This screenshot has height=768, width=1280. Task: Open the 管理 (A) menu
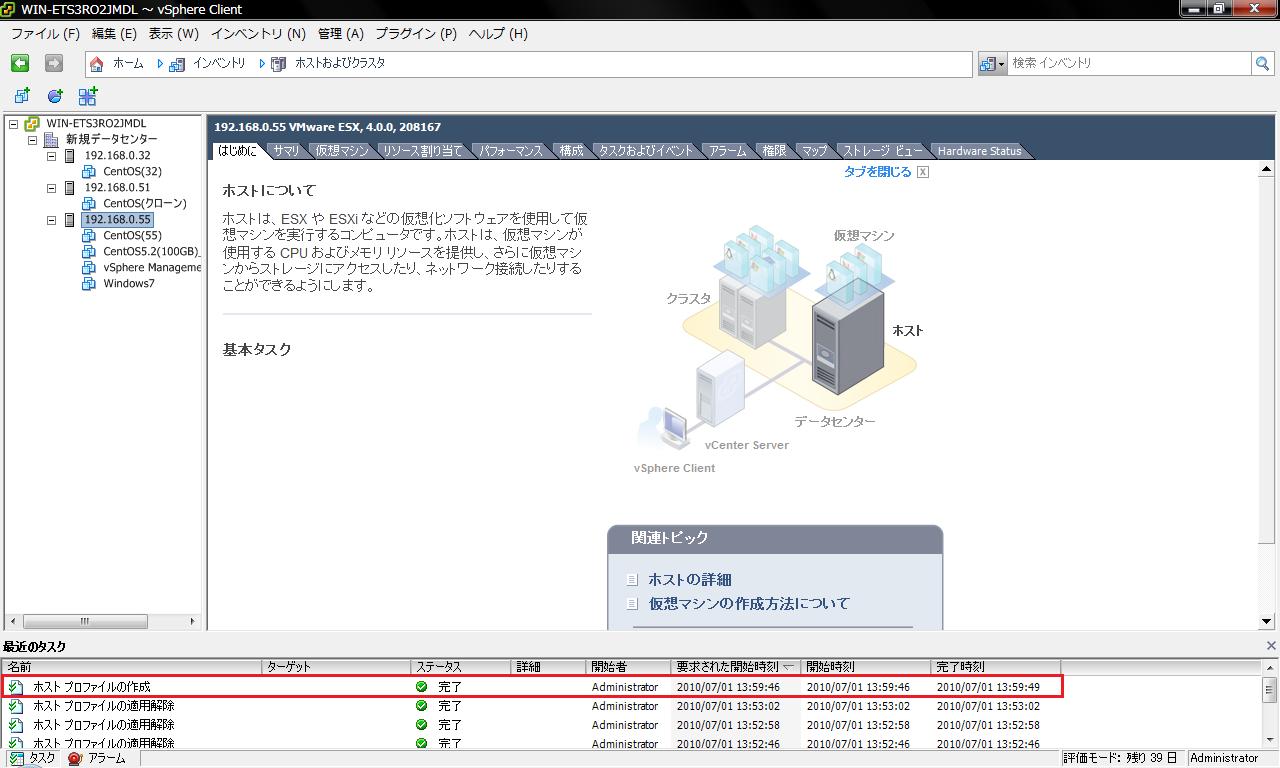click(x=340, y=33)
